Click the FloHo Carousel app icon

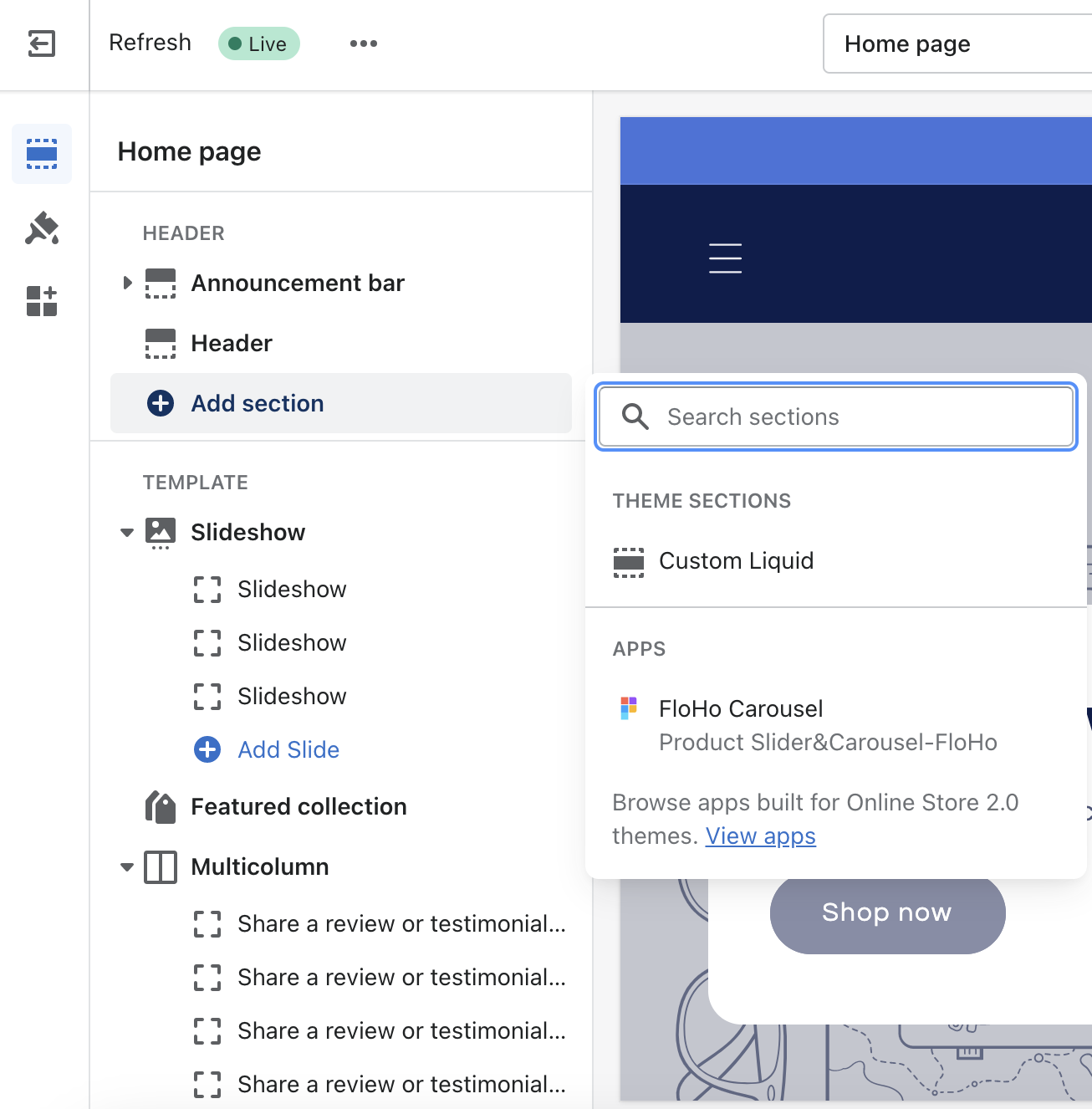click(x=629, y=708)
